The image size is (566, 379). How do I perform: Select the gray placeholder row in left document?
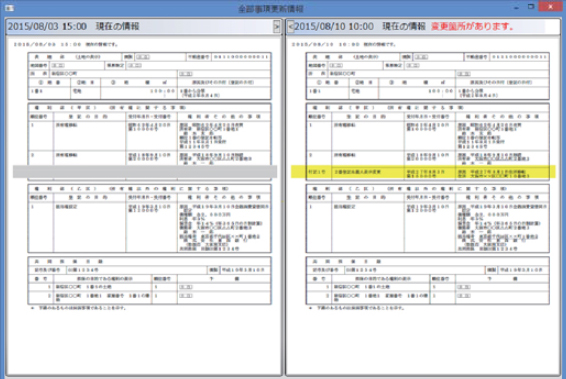[145, 171]
